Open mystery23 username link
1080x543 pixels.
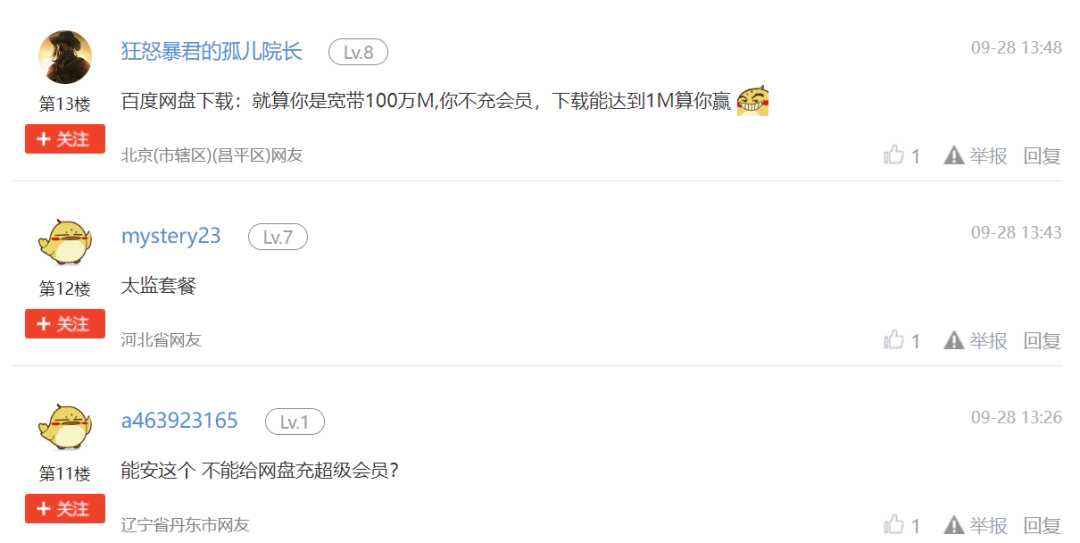(x=171, y=236)
